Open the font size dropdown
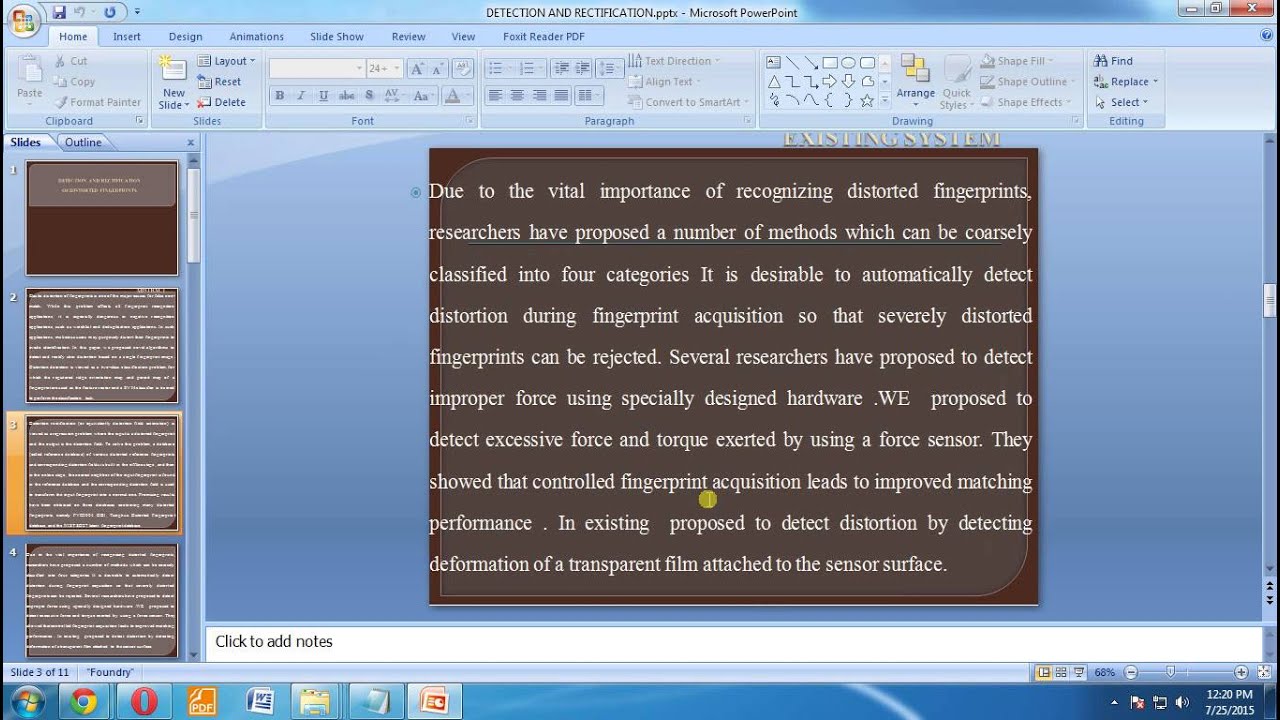 pos(397,69)
